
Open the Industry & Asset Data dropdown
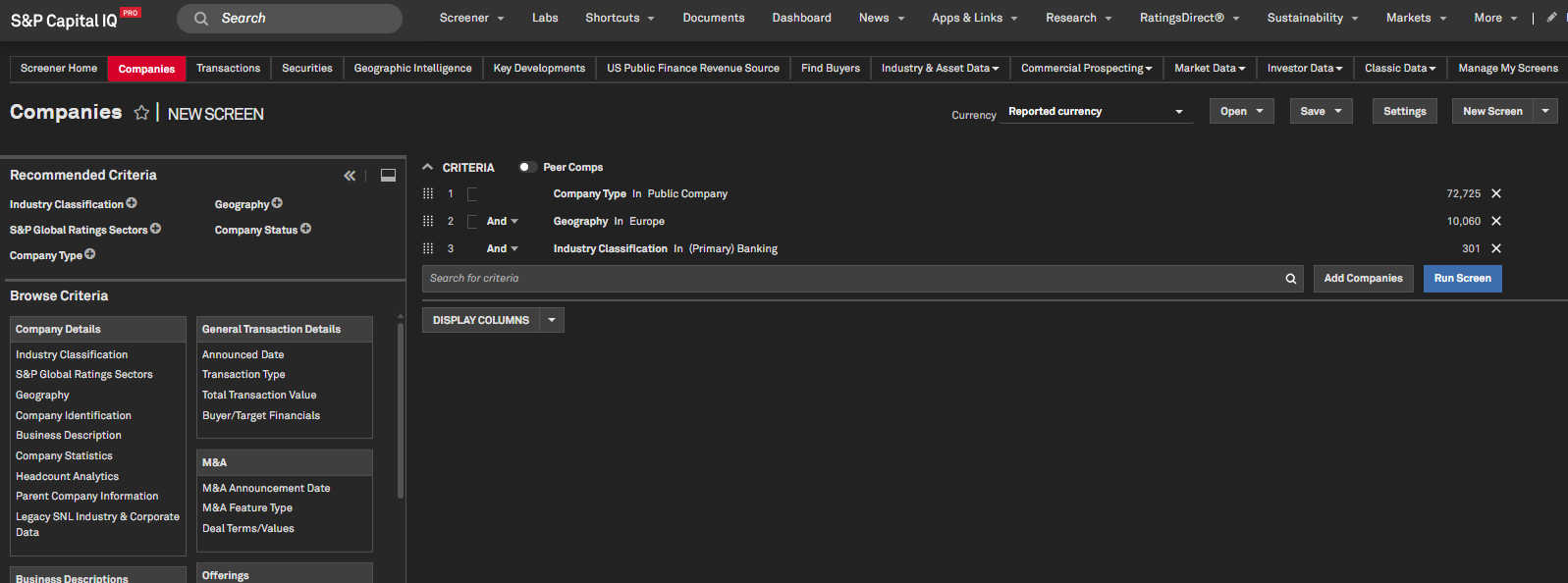click(x=940, y=68)
